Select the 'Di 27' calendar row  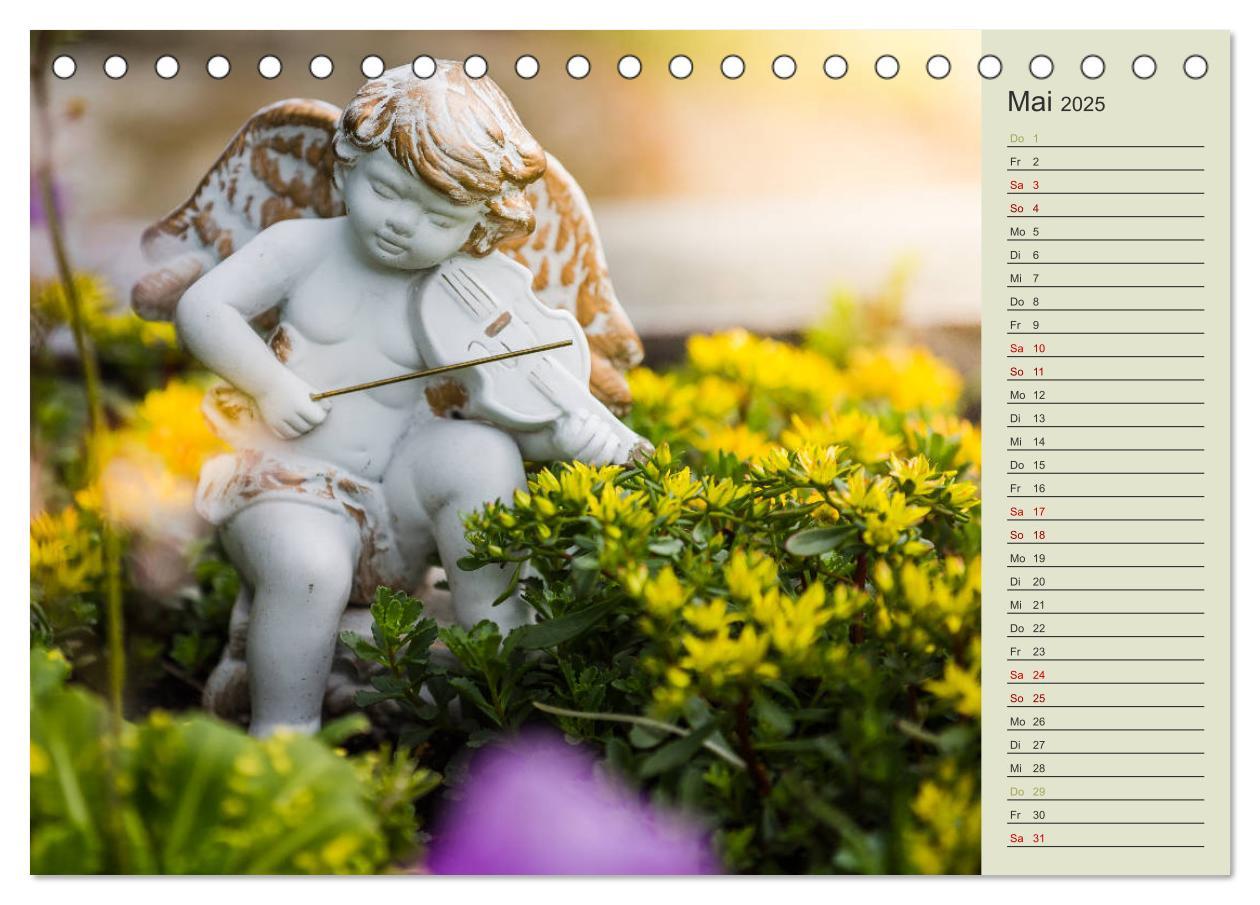1105,745
